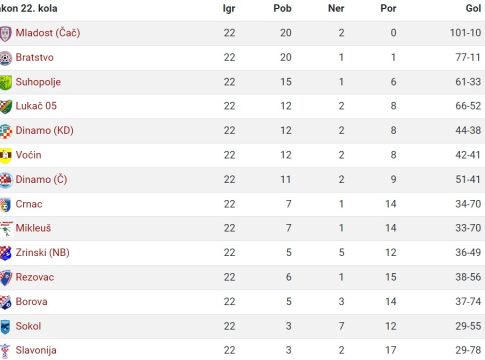Click the Lukač 05 club crest icon
This screenshot has width=485, height=360.
click(x=5, y=107)
